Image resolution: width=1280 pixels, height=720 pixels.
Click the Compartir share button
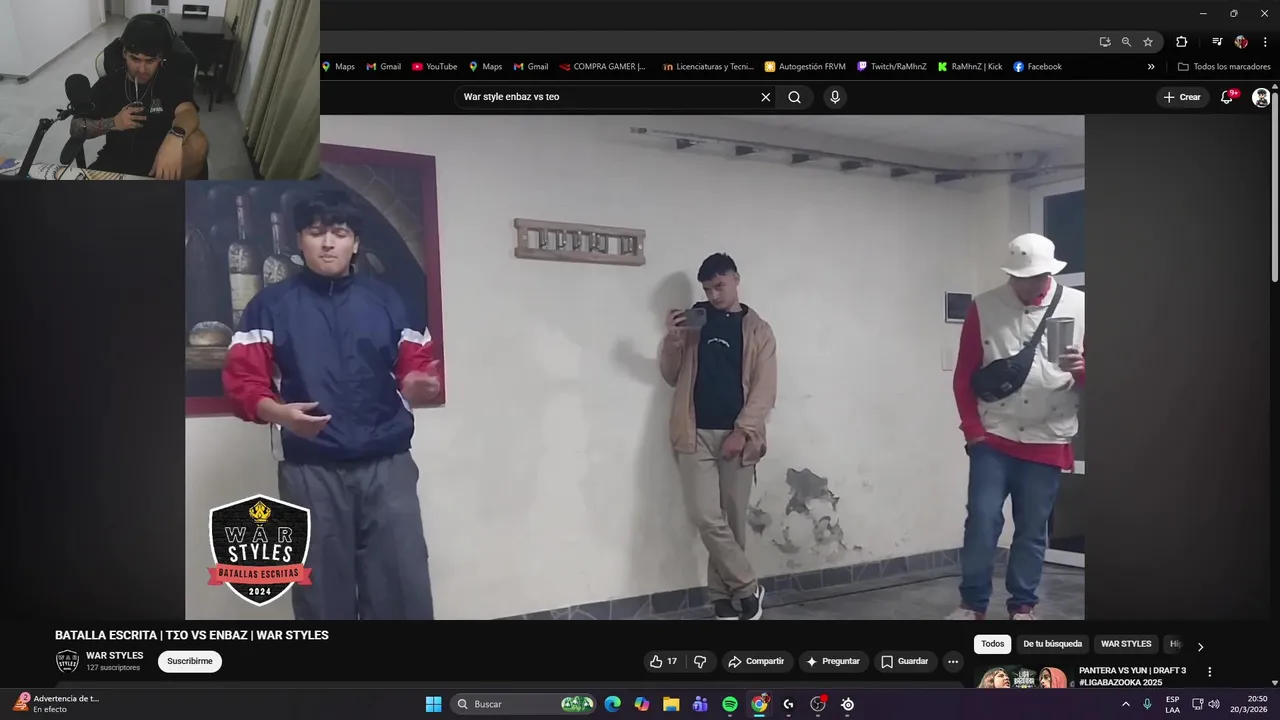pos(756,661)
